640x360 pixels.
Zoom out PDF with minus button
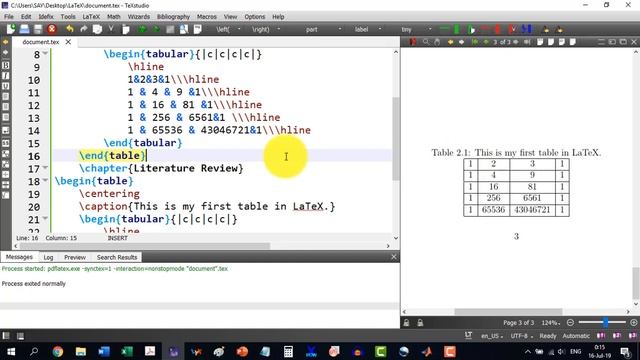click(x=570, y=322)
